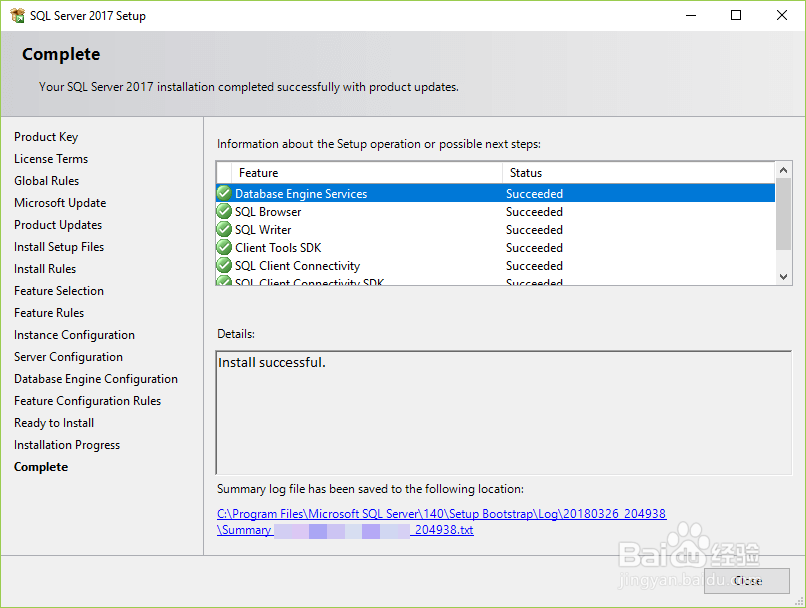The height and width of the screenshot is (608, 806).
Task: Click the feature list scrollbar thumb
Action: pyautogui.click(x=783, y=214)
